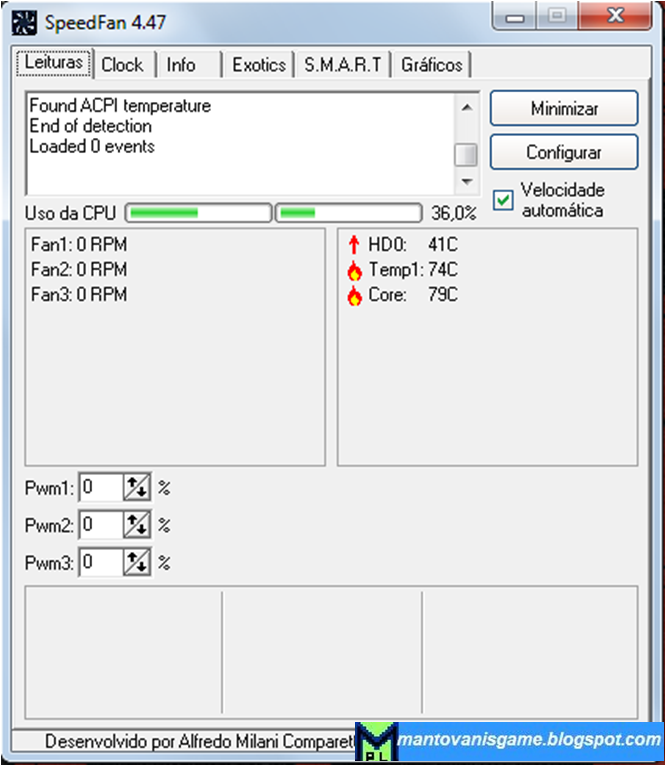Select the 'Fan2: 0 RPM' reading
This screenshot has height=766, width=666.
79,270
